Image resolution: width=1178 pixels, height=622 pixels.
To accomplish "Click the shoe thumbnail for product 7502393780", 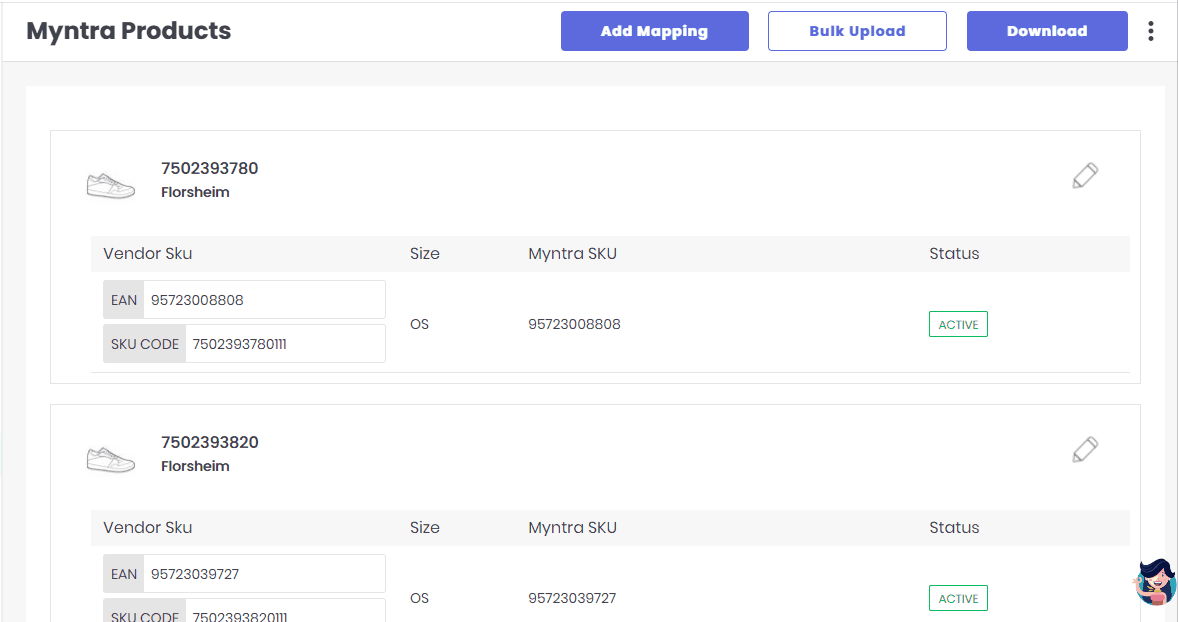I will point(110,184).
